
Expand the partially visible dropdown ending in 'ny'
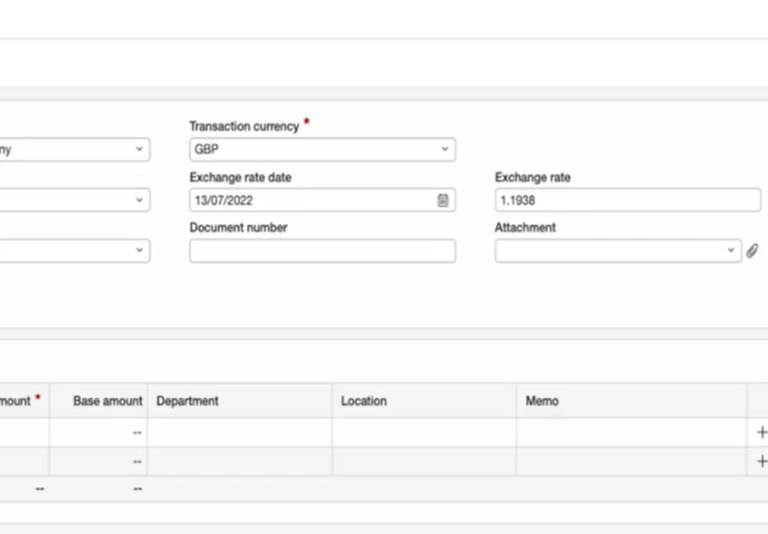(74, 149)
